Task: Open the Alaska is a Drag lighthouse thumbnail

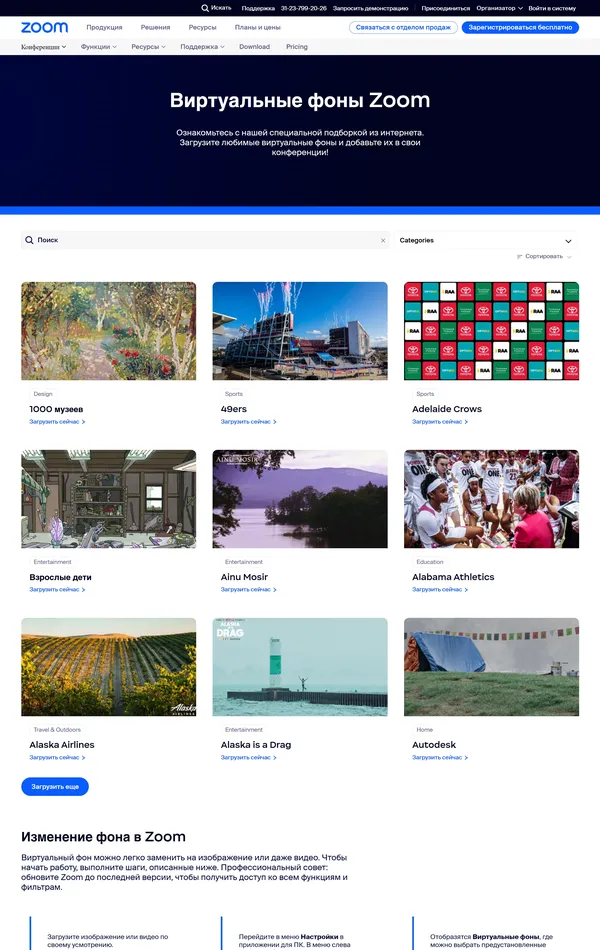Action: pyautogui.click(x=300, y=666)
